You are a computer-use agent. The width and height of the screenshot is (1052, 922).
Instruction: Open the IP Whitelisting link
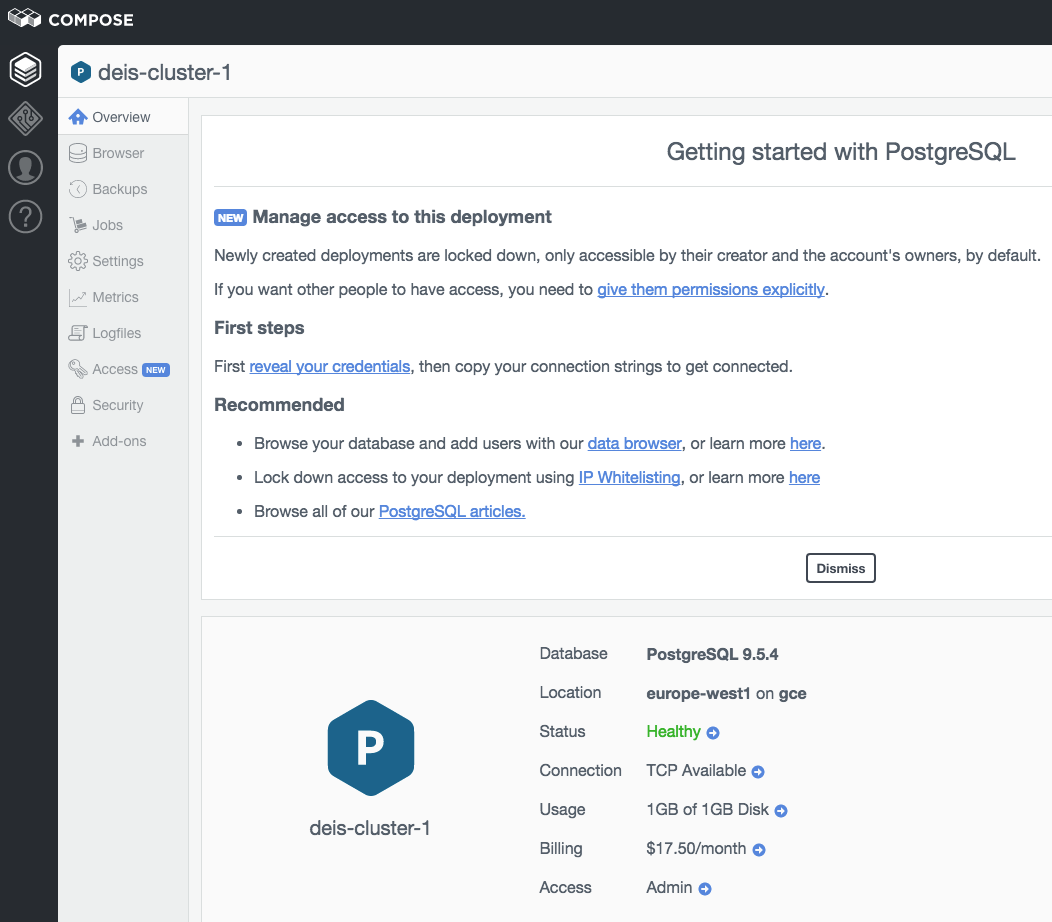click(x=629, y=477)
